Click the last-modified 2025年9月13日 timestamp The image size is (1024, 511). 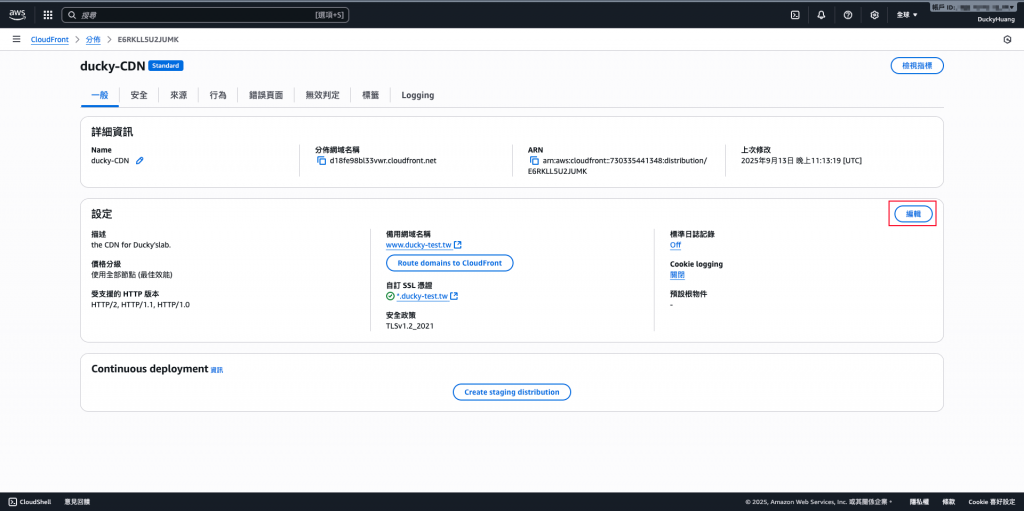[x=801, y=160]
